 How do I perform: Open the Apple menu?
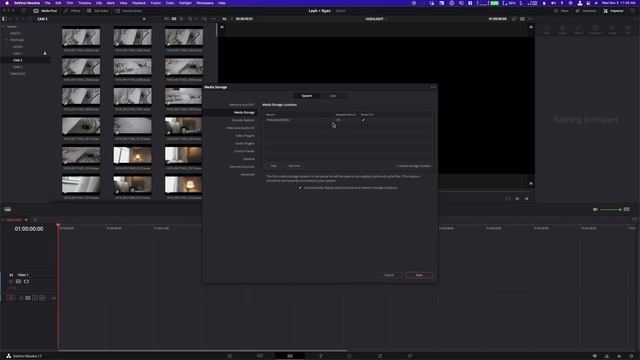pyautogui.click(x=7, y=3)
